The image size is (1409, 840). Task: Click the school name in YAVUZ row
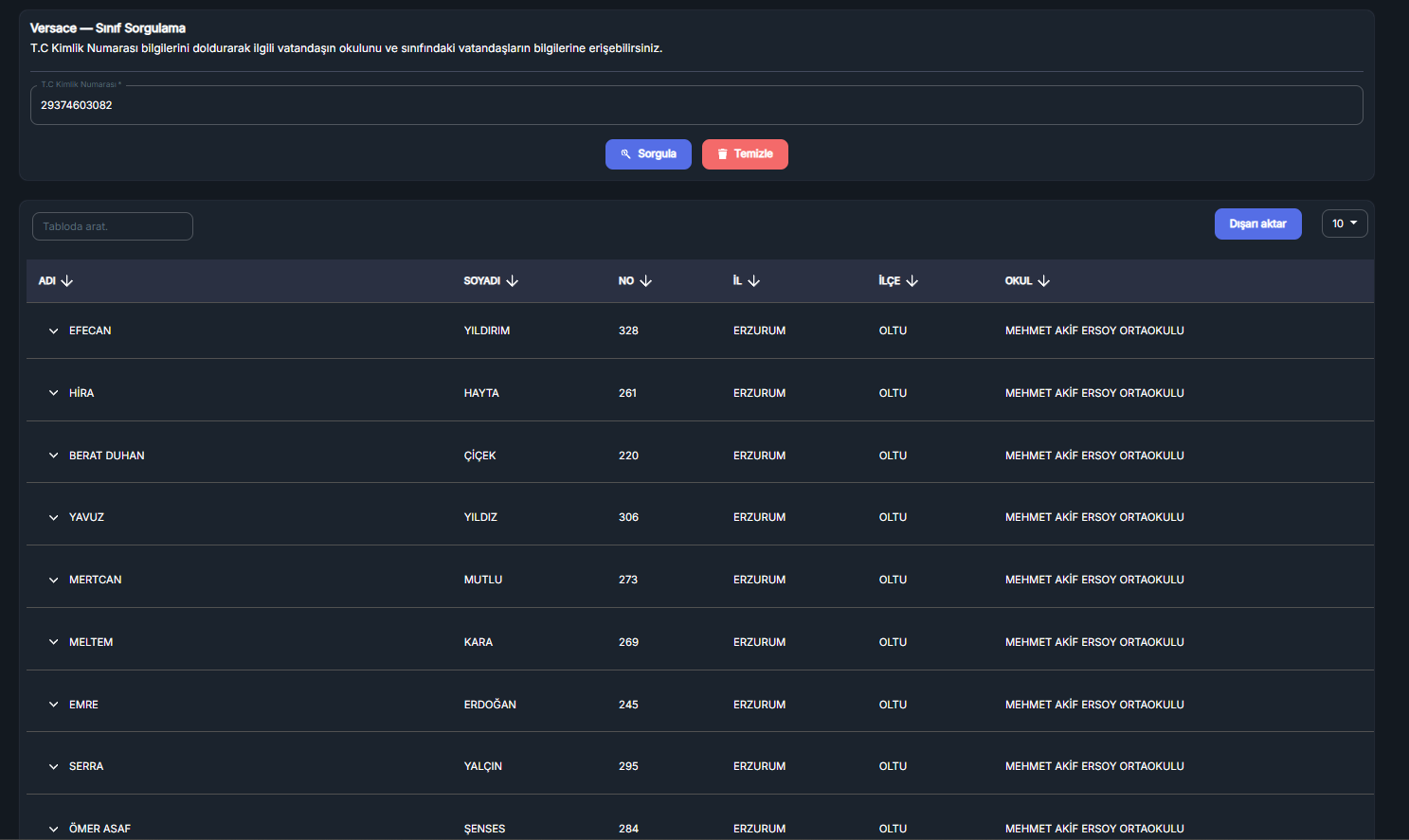1094,517
